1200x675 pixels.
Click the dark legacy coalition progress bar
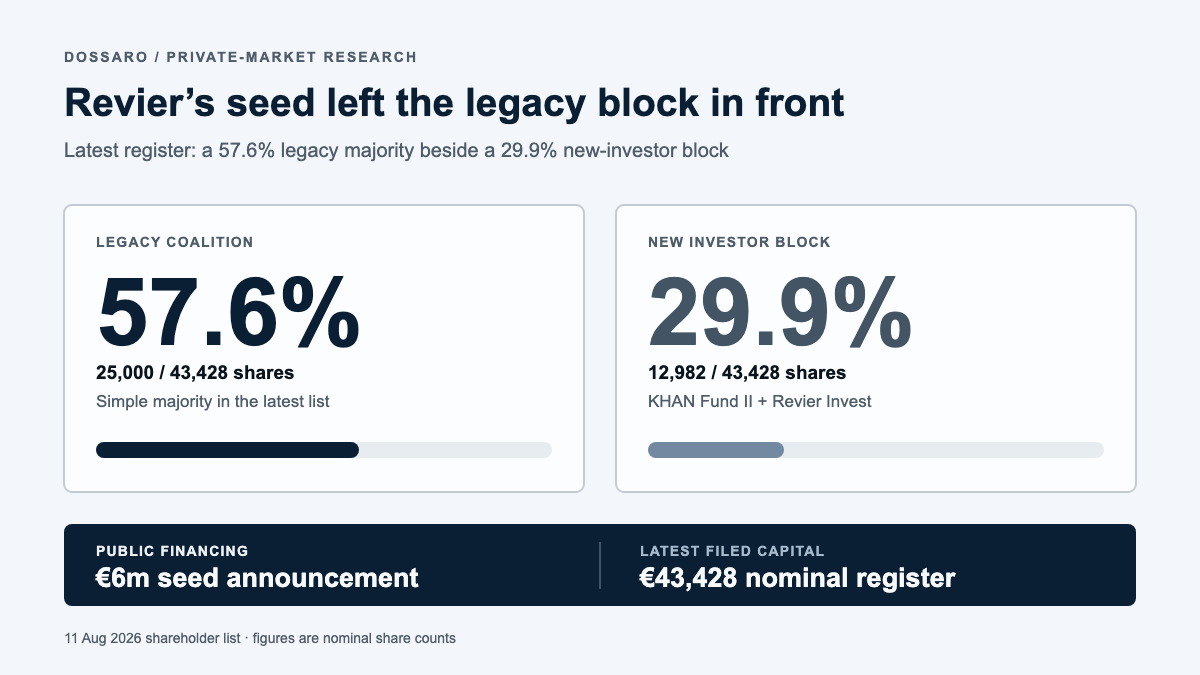[227, 450]
